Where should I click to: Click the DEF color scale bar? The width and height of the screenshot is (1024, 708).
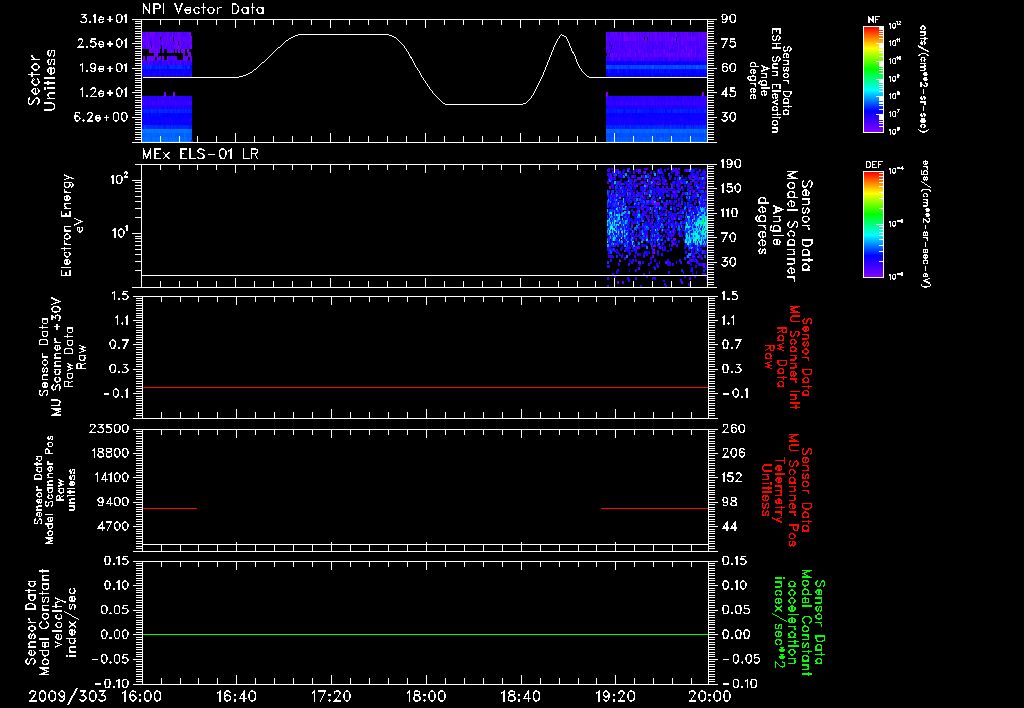point(873,224)
